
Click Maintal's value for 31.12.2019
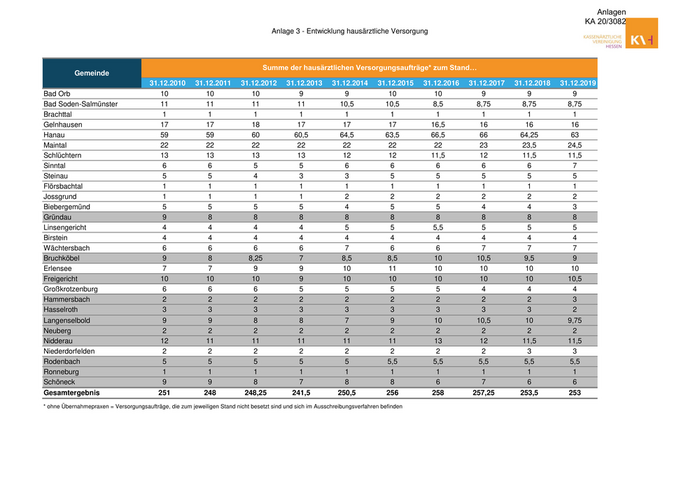(x=576, y=145)
